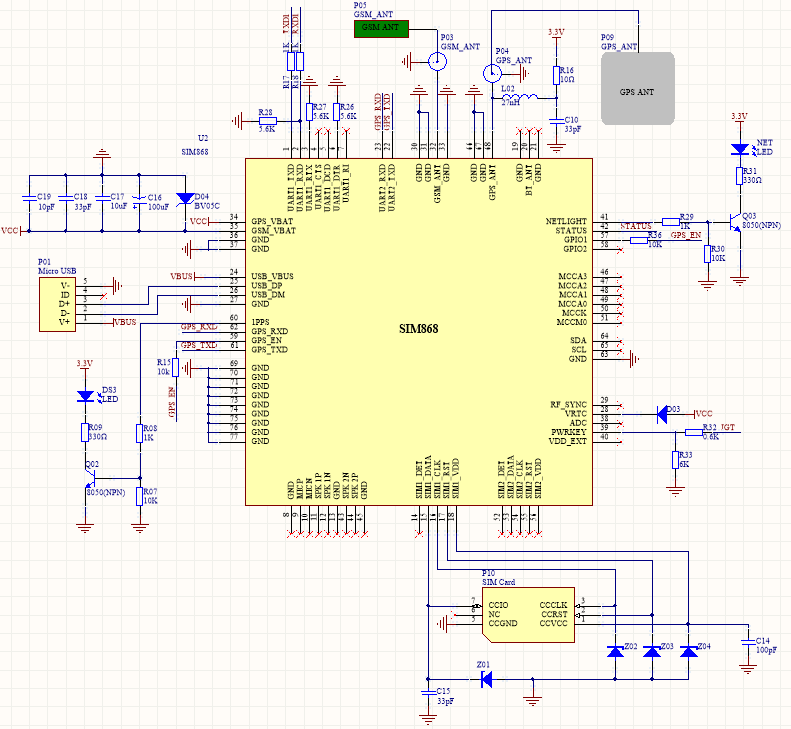Select the P10 SIM Card holder component
Viewport: 791px width, 729px height.
point(528,614)
